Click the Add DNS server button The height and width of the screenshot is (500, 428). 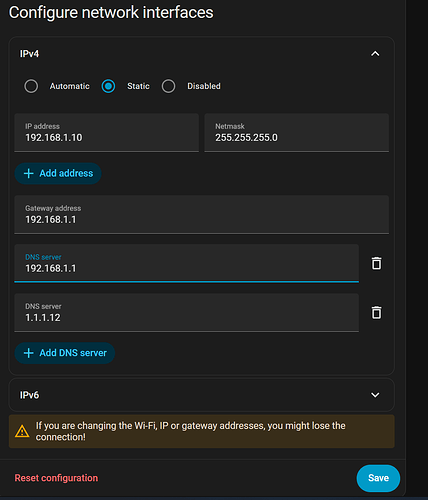(x=65, y=353)
